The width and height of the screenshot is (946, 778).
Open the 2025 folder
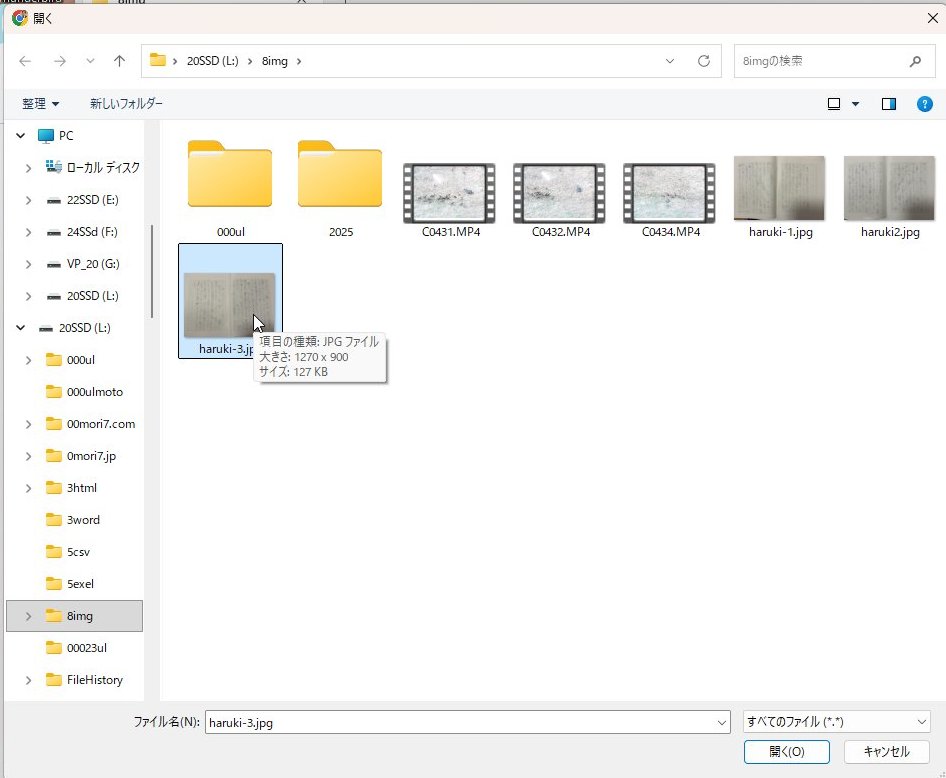(340, 176)
